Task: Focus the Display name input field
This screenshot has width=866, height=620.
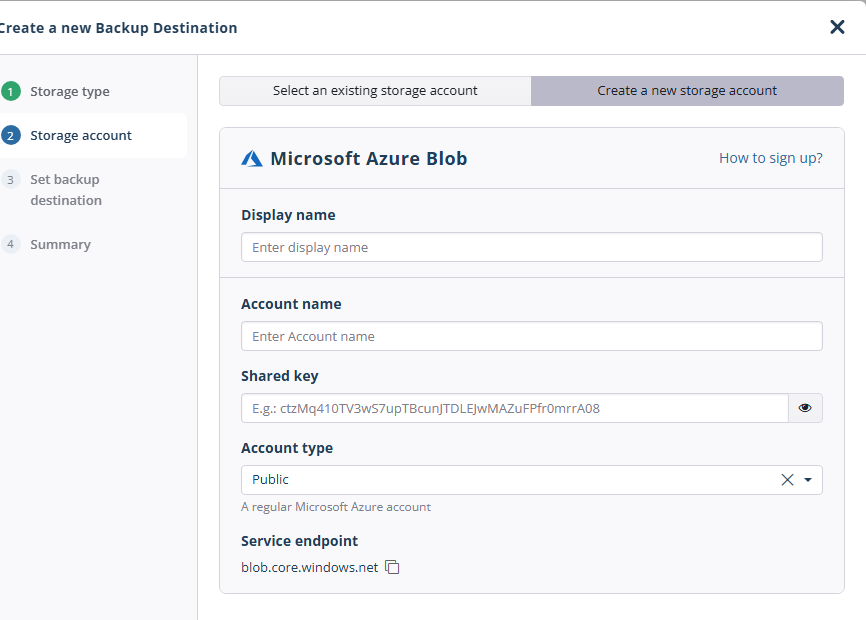Action: [x=531, y=247]
